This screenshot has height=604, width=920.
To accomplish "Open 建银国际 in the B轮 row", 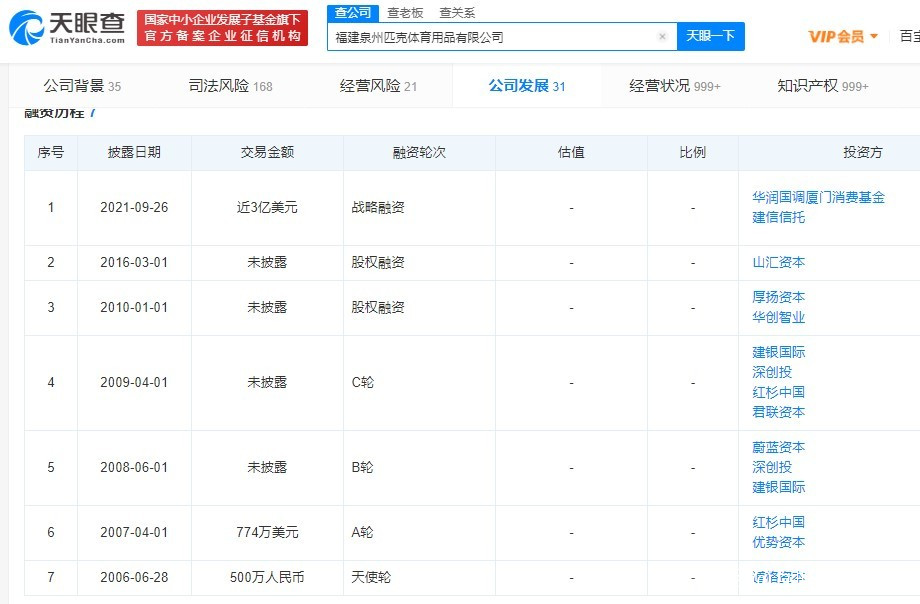I will tap(779, 487).
